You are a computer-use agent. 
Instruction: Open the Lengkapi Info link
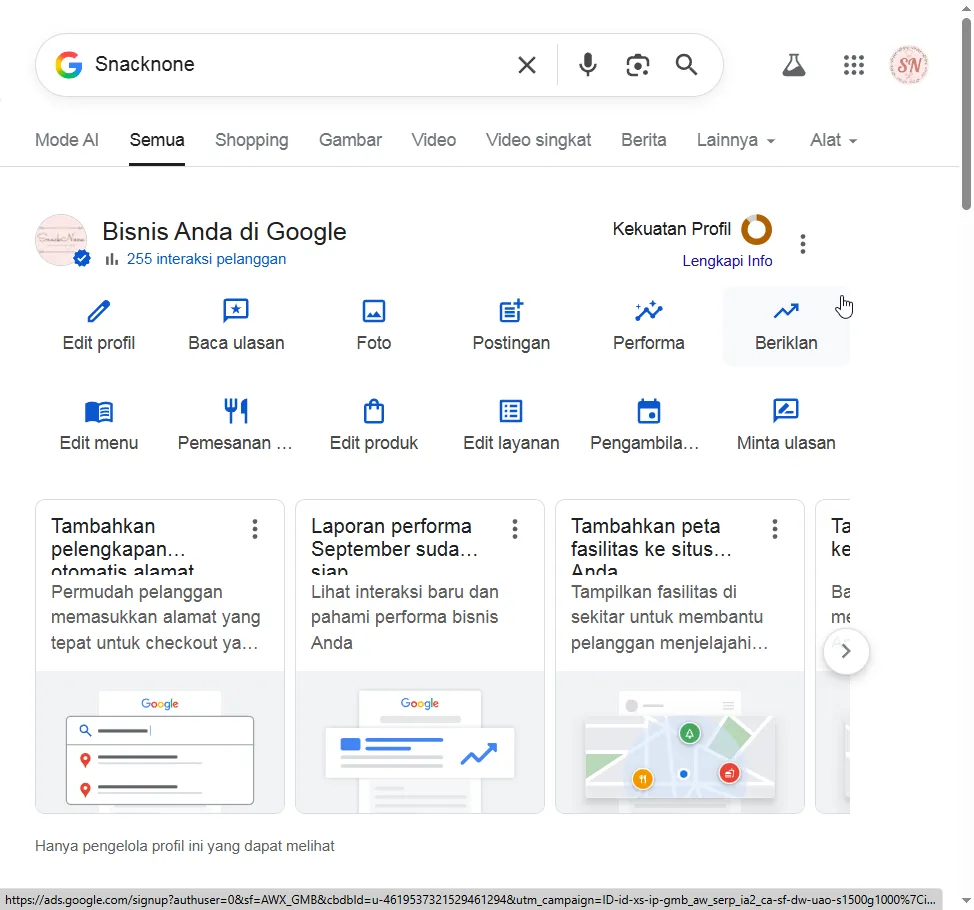(727, 261)
